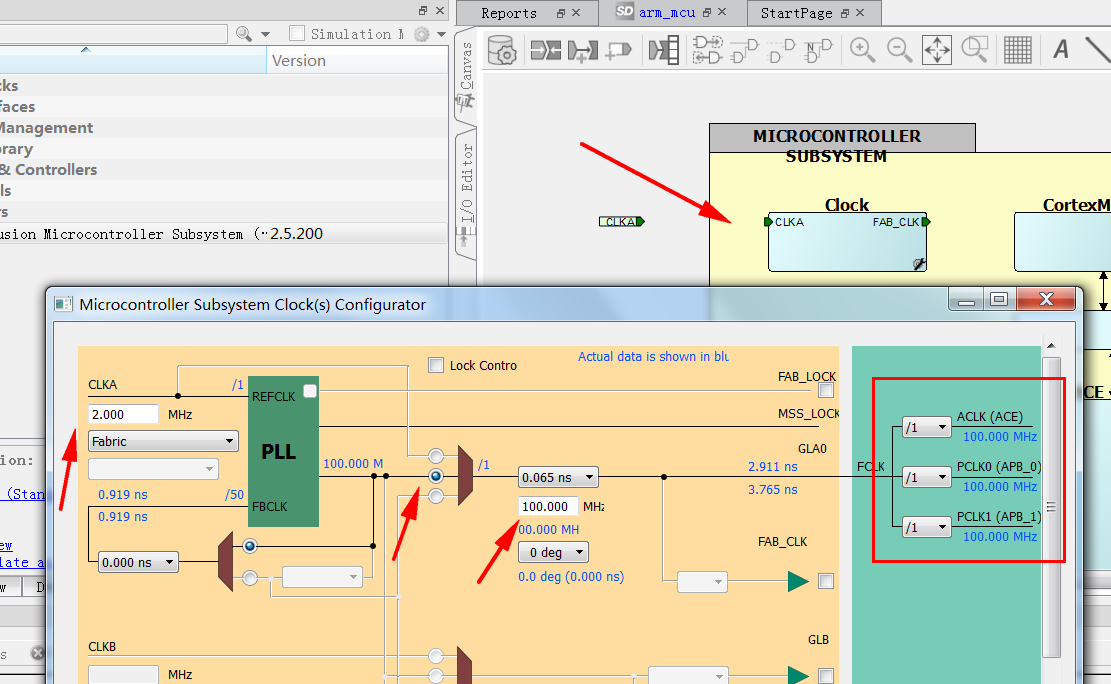The image size is (1111, 684).
Task: Click the Clock block in the canvas
Action: click(846, 245)
